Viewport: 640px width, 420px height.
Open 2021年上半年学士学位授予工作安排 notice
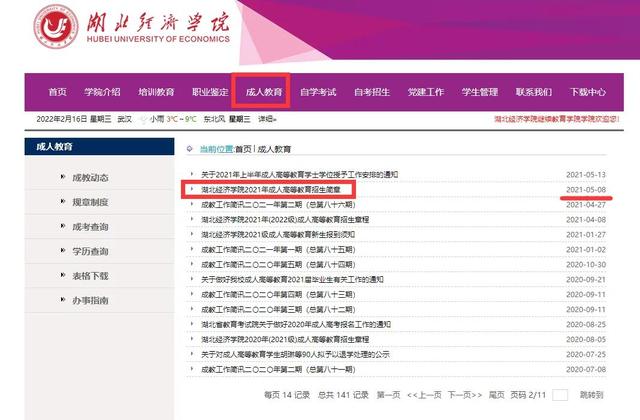pyautogui.click(x=299, y=175)
